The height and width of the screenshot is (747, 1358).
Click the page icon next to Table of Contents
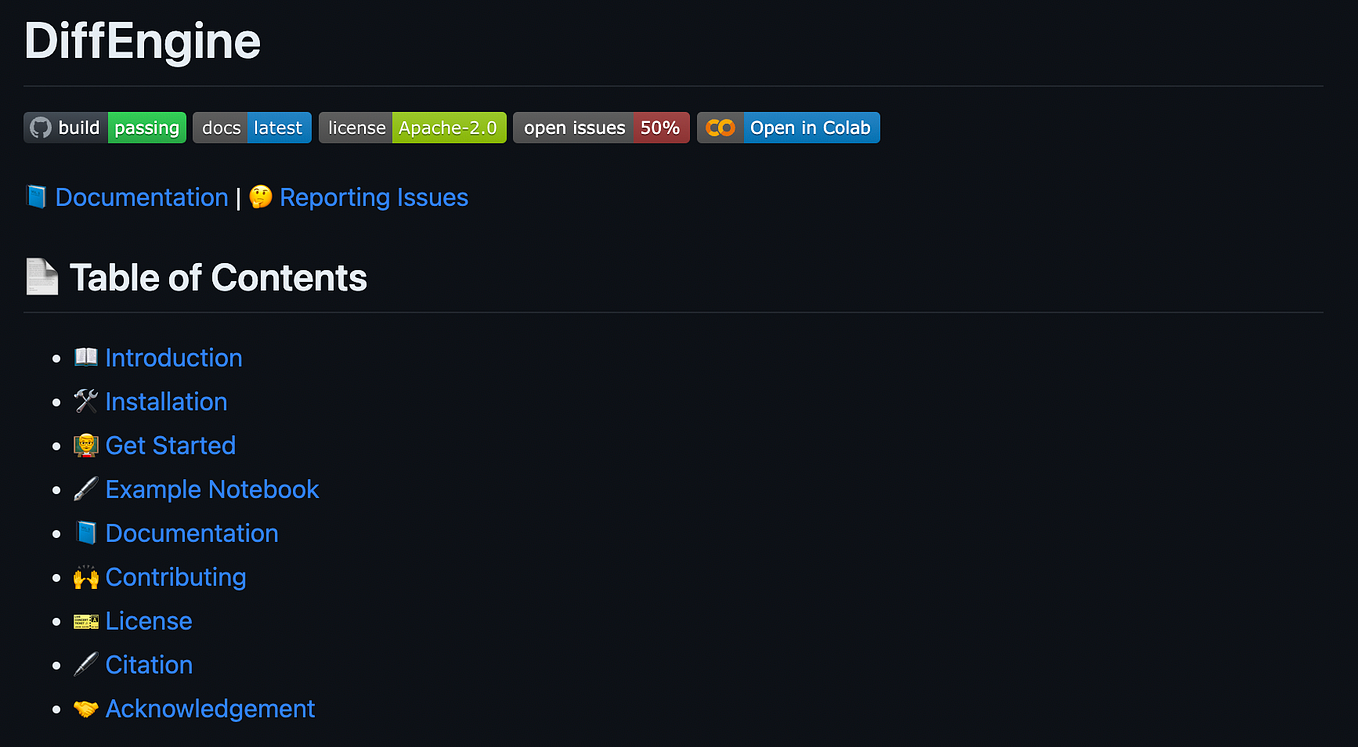coord(40,277)
